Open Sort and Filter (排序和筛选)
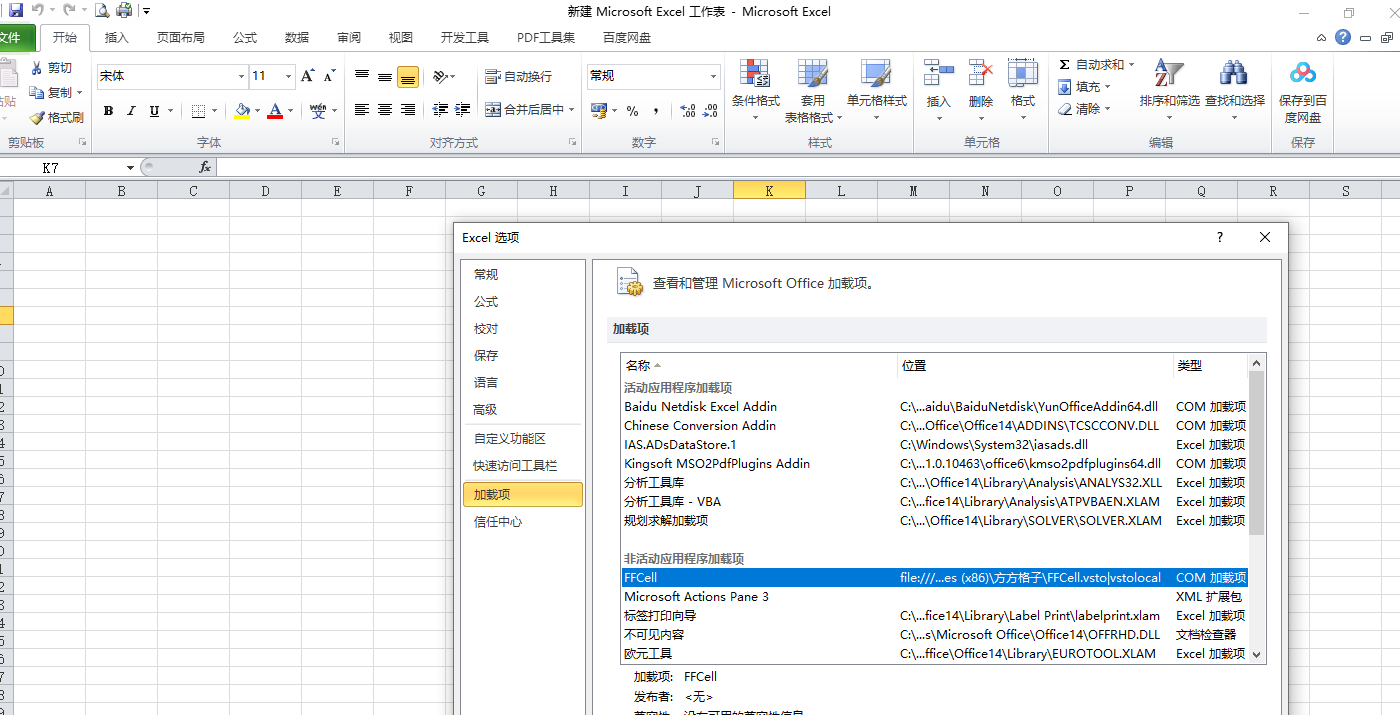The height and width of the screenshot is (715, 1400). pyautogui.click(x=1169, y=90)
